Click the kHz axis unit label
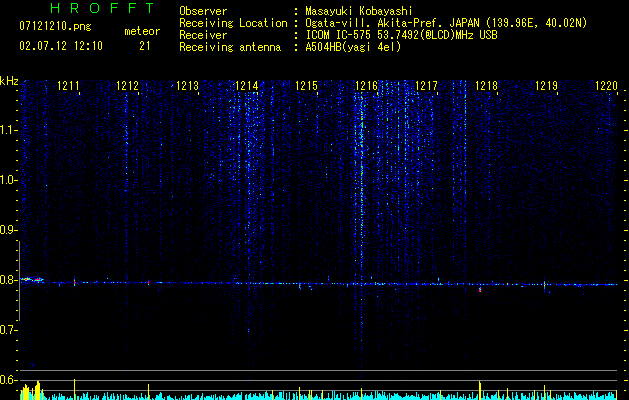 9,81
